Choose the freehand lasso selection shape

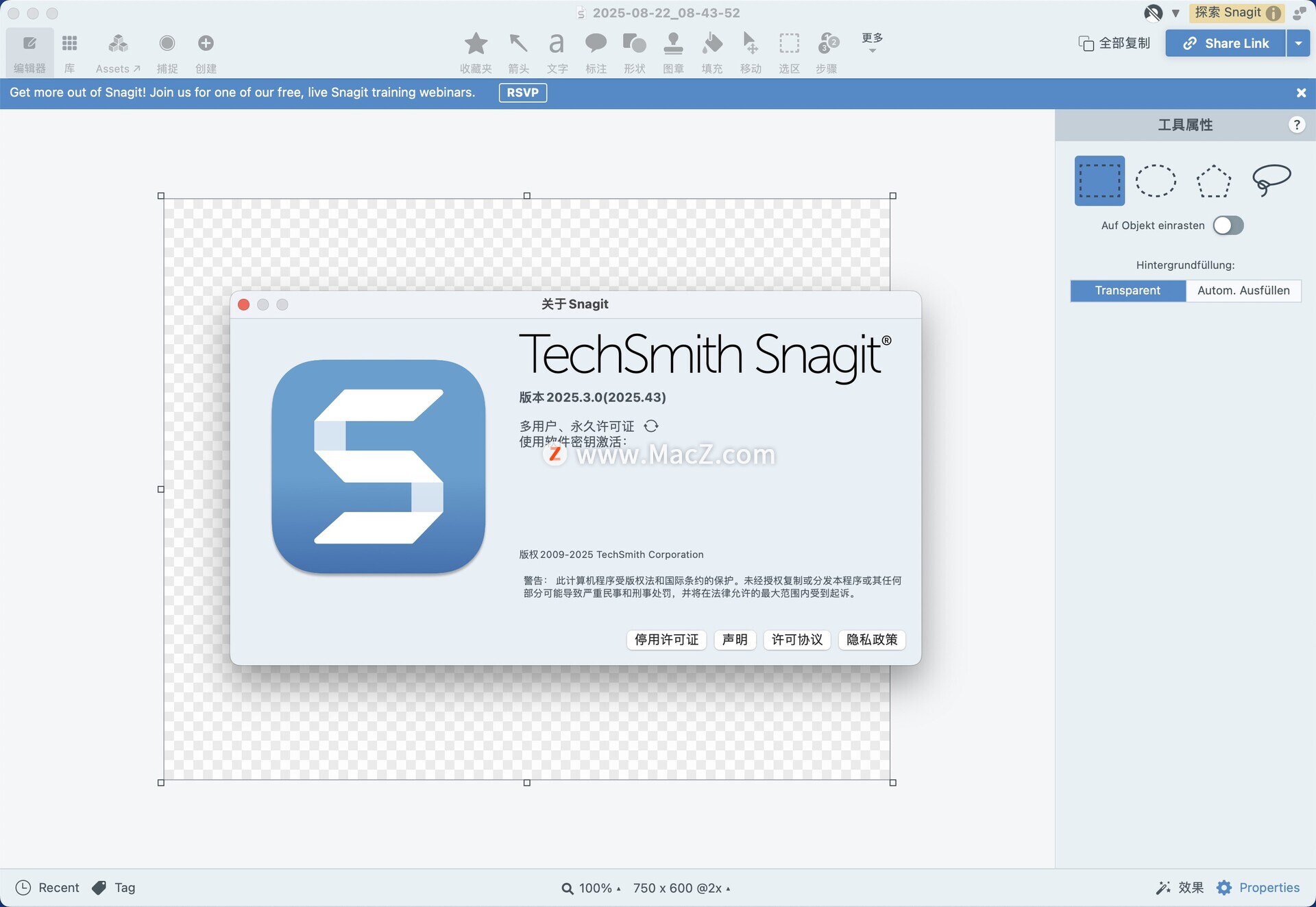[x=1271, y=181]
